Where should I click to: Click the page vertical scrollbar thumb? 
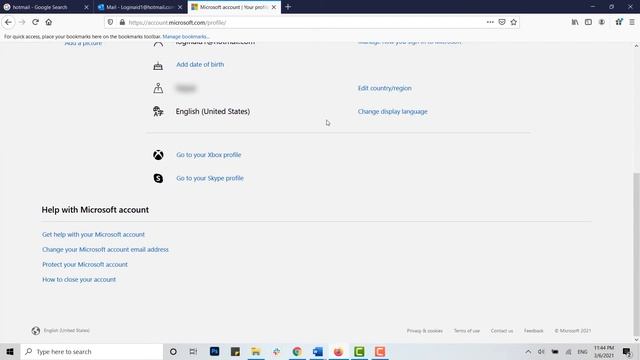pyautogui.click(x=636, y=254)
